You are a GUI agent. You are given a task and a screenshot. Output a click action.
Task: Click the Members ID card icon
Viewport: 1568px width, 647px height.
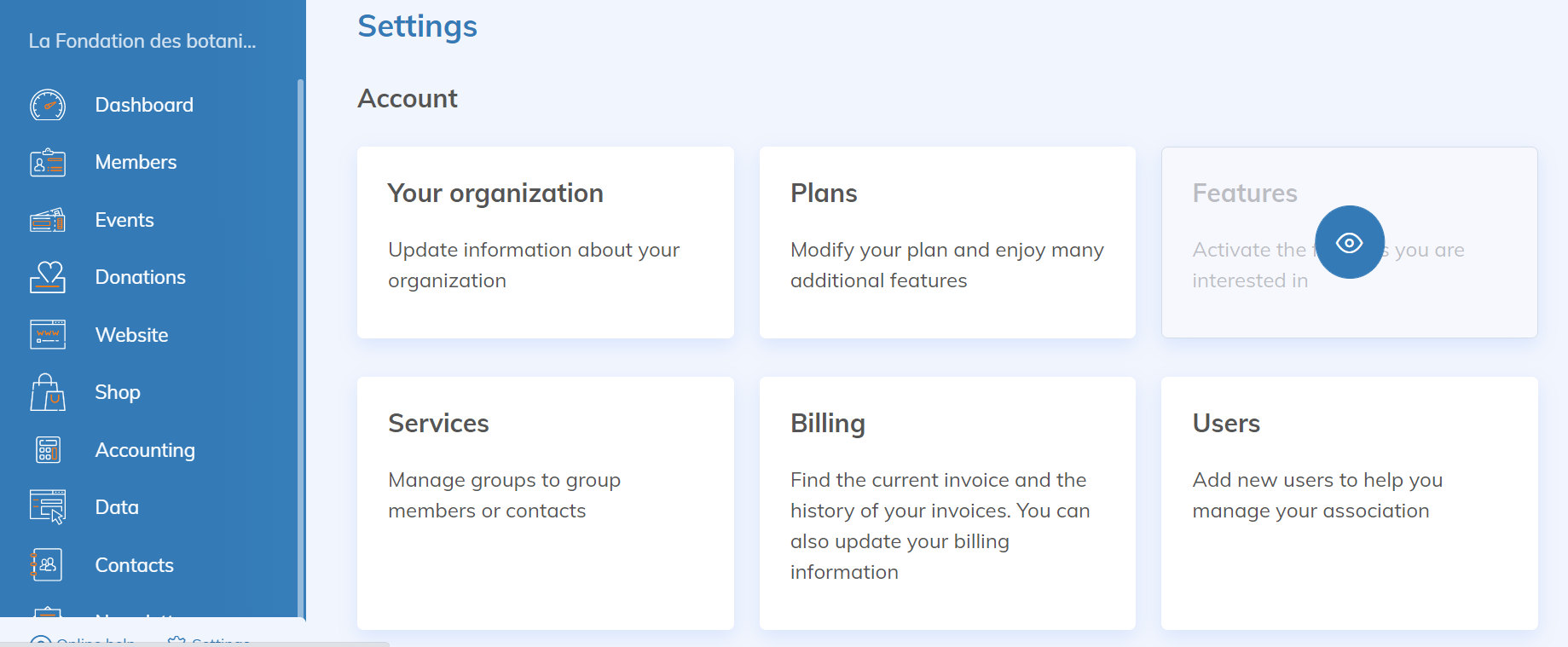[x=48, y=162]
